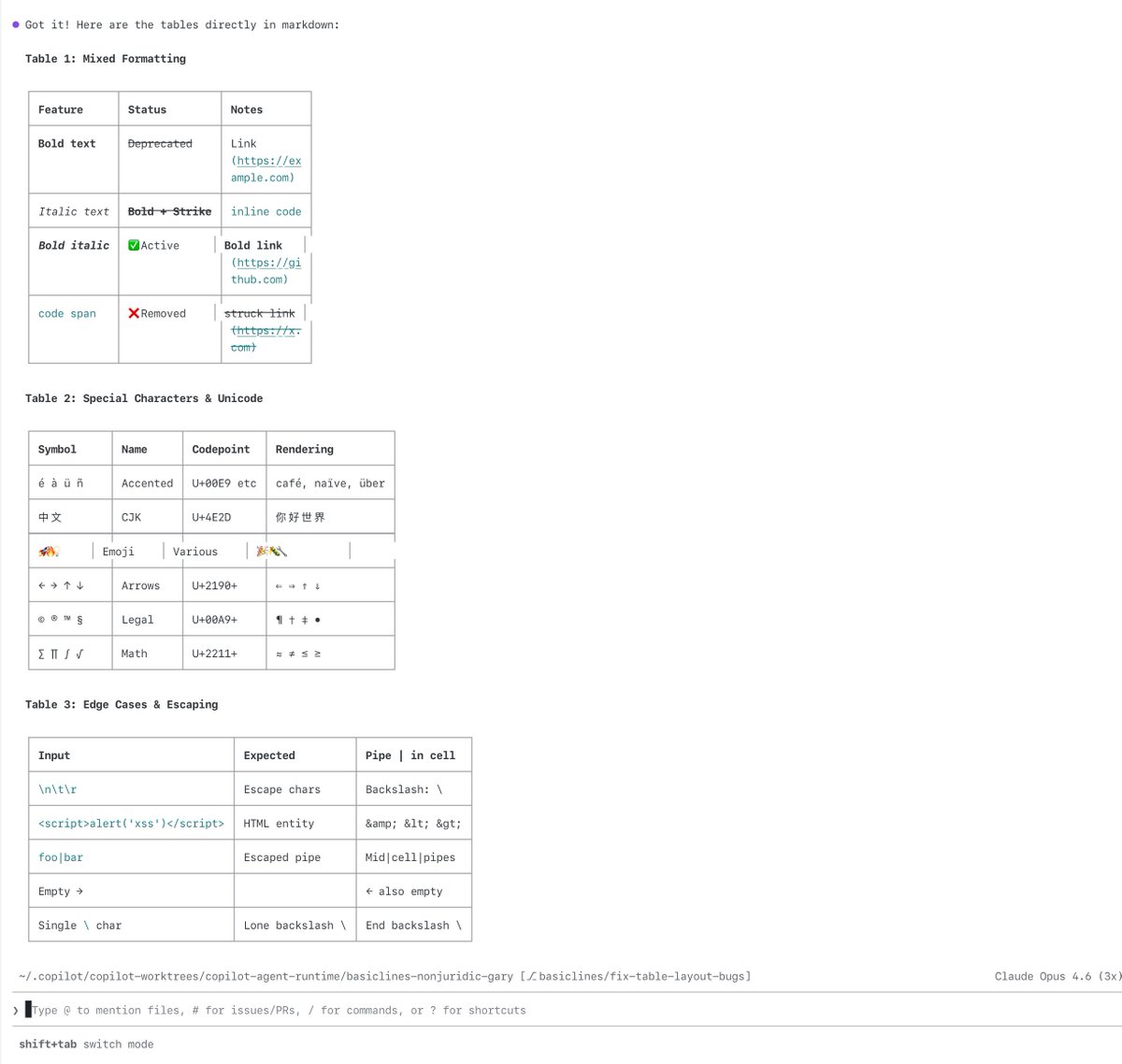Click the basiclines/fix-table-layout-bugs branch name
Screen dimensions: 1122x1064
(x=641, y=976)
